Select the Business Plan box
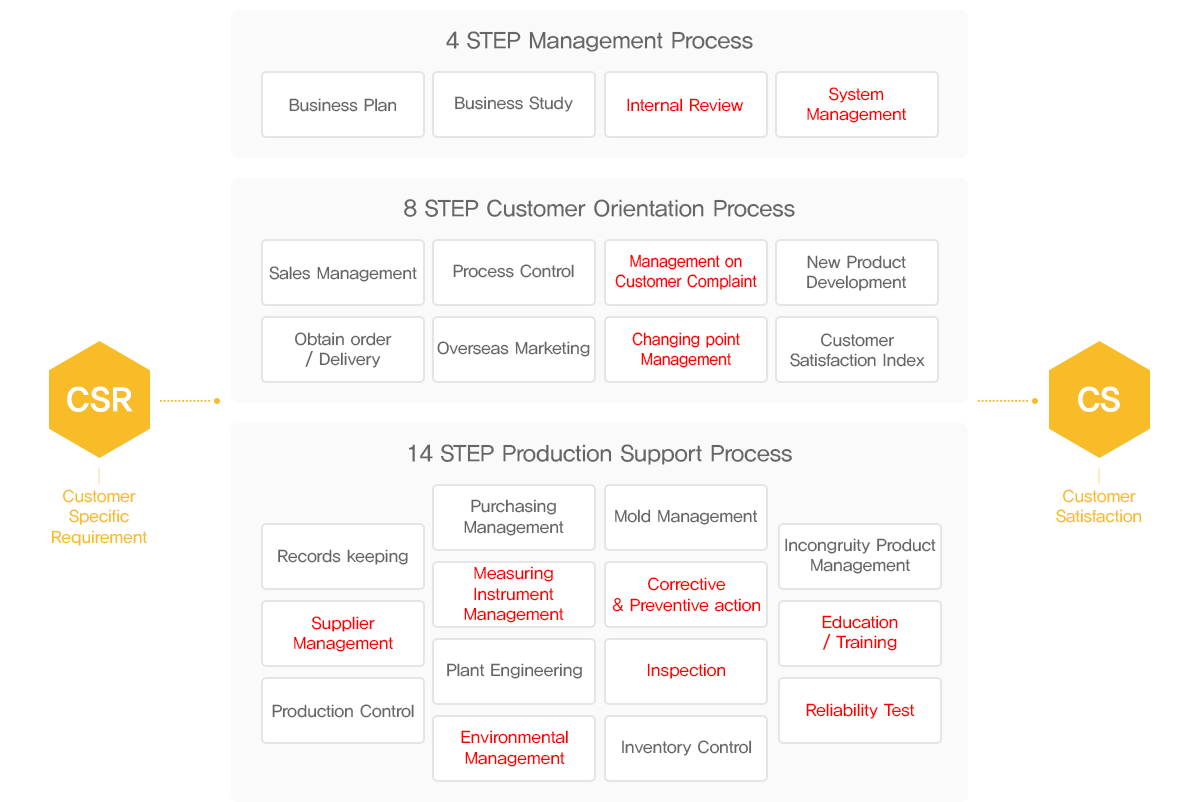The image size is (1200, 802). 343,105
